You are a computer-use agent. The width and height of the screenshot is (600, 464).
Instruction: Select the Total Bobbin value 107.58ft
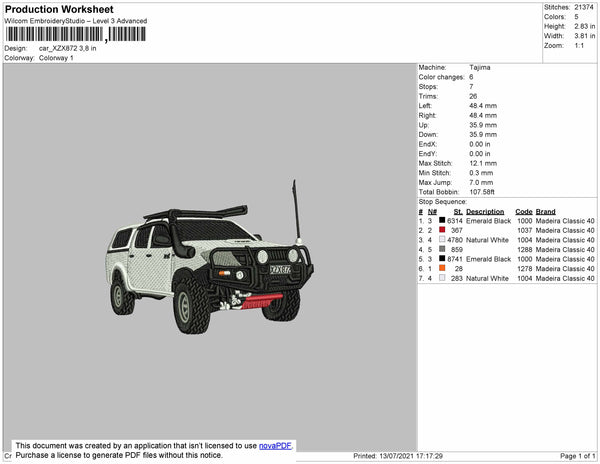coord(482,192)
